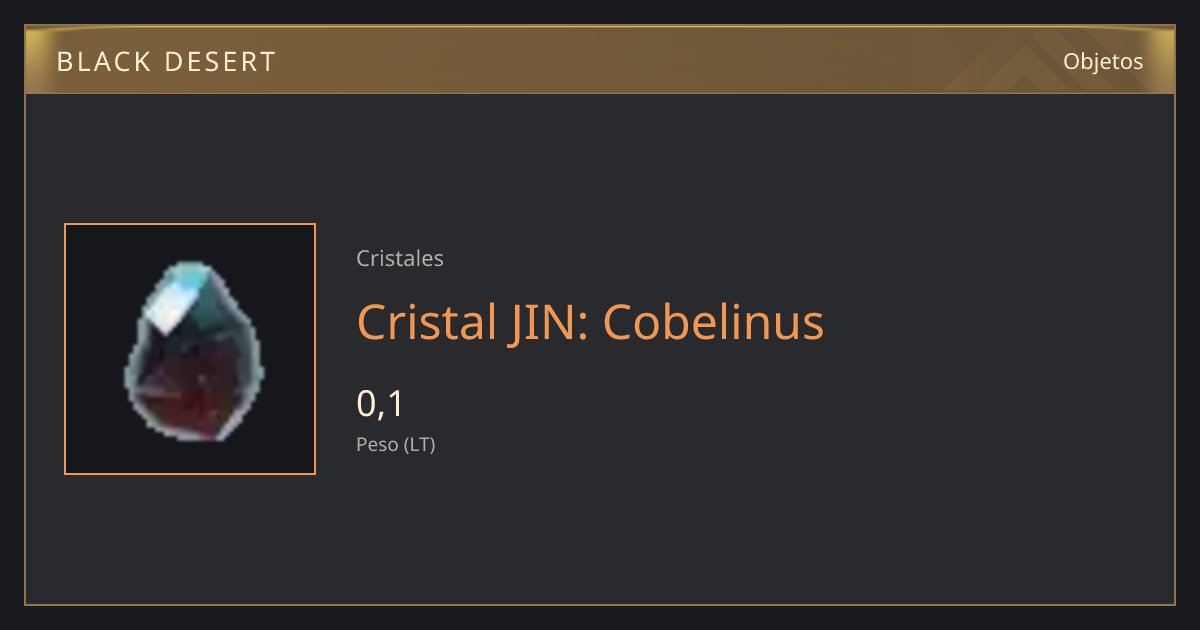Open the Cristales category label
Viewport: 1200px width, 630px height.
pyautogui.click(x=400, y=258)
